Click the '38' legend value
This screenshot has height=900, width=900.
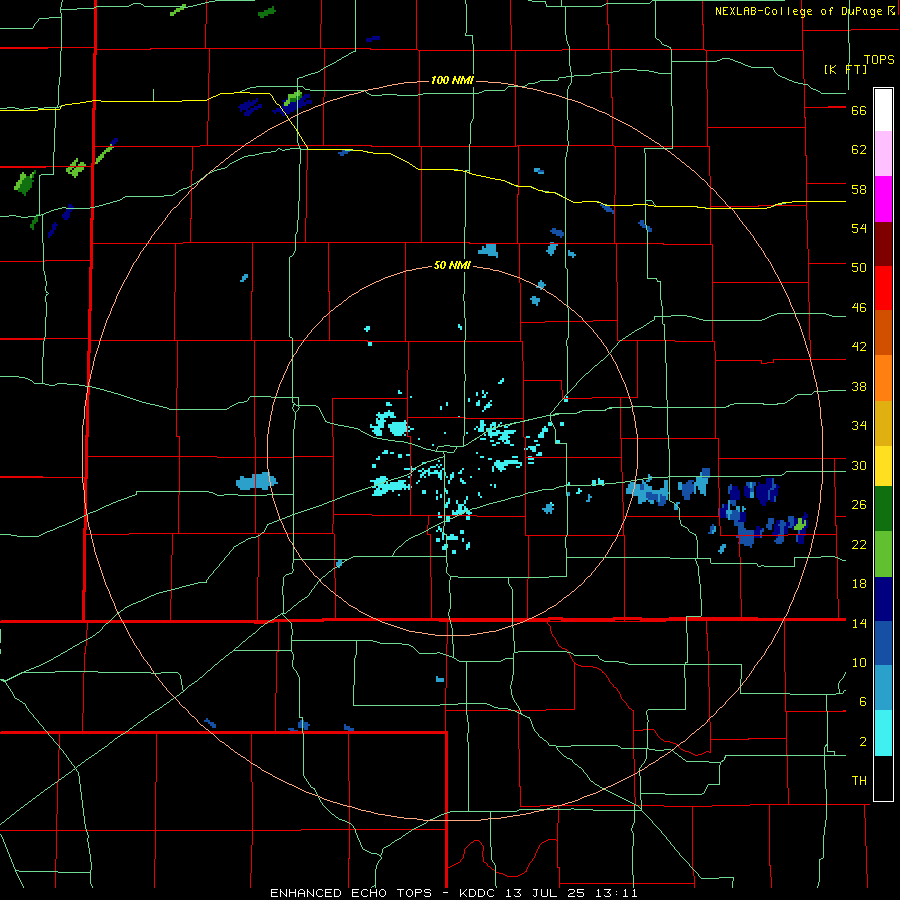click(859, 387)
